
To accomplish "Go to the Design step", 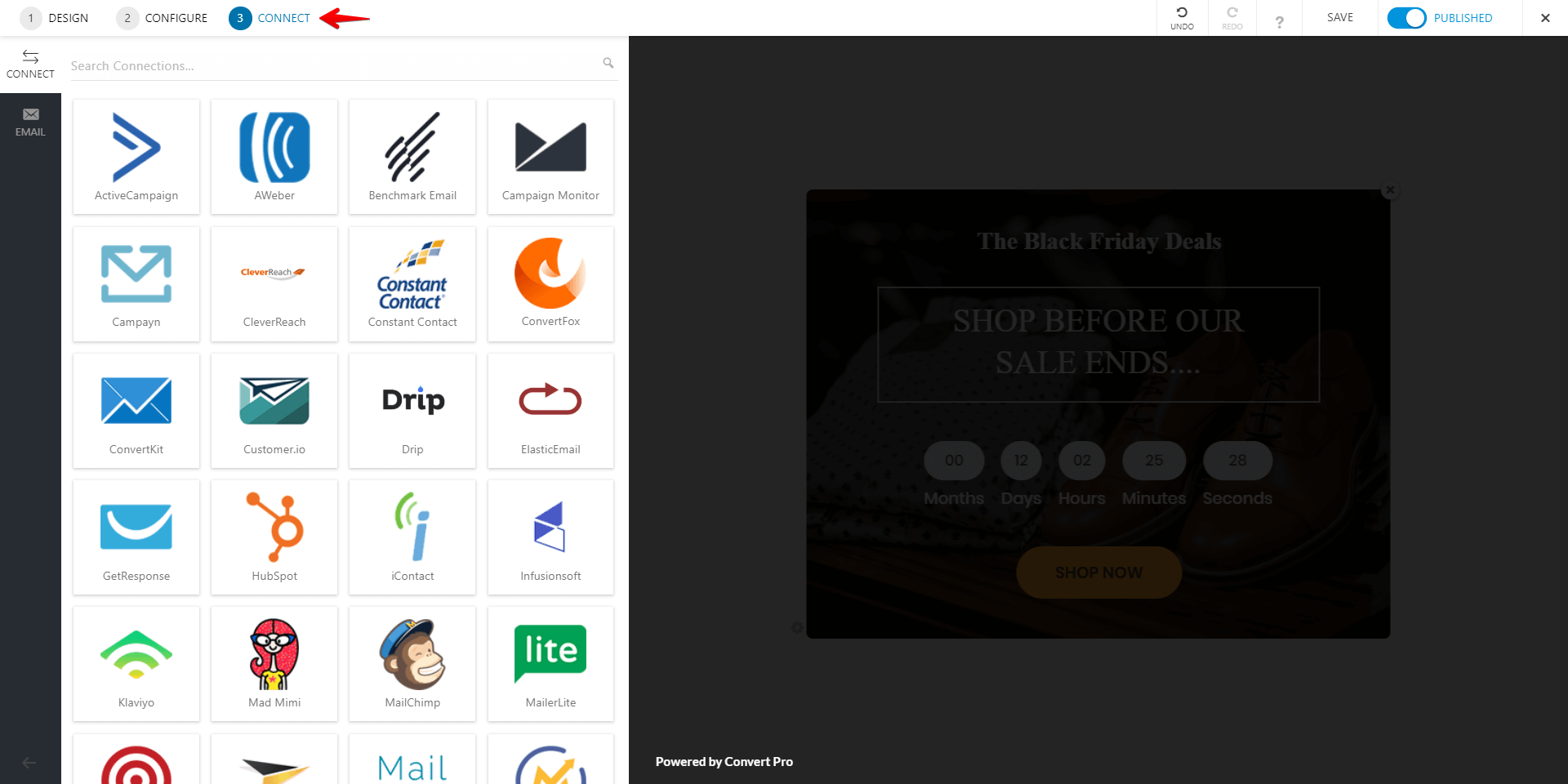I will tap(54, 18).
